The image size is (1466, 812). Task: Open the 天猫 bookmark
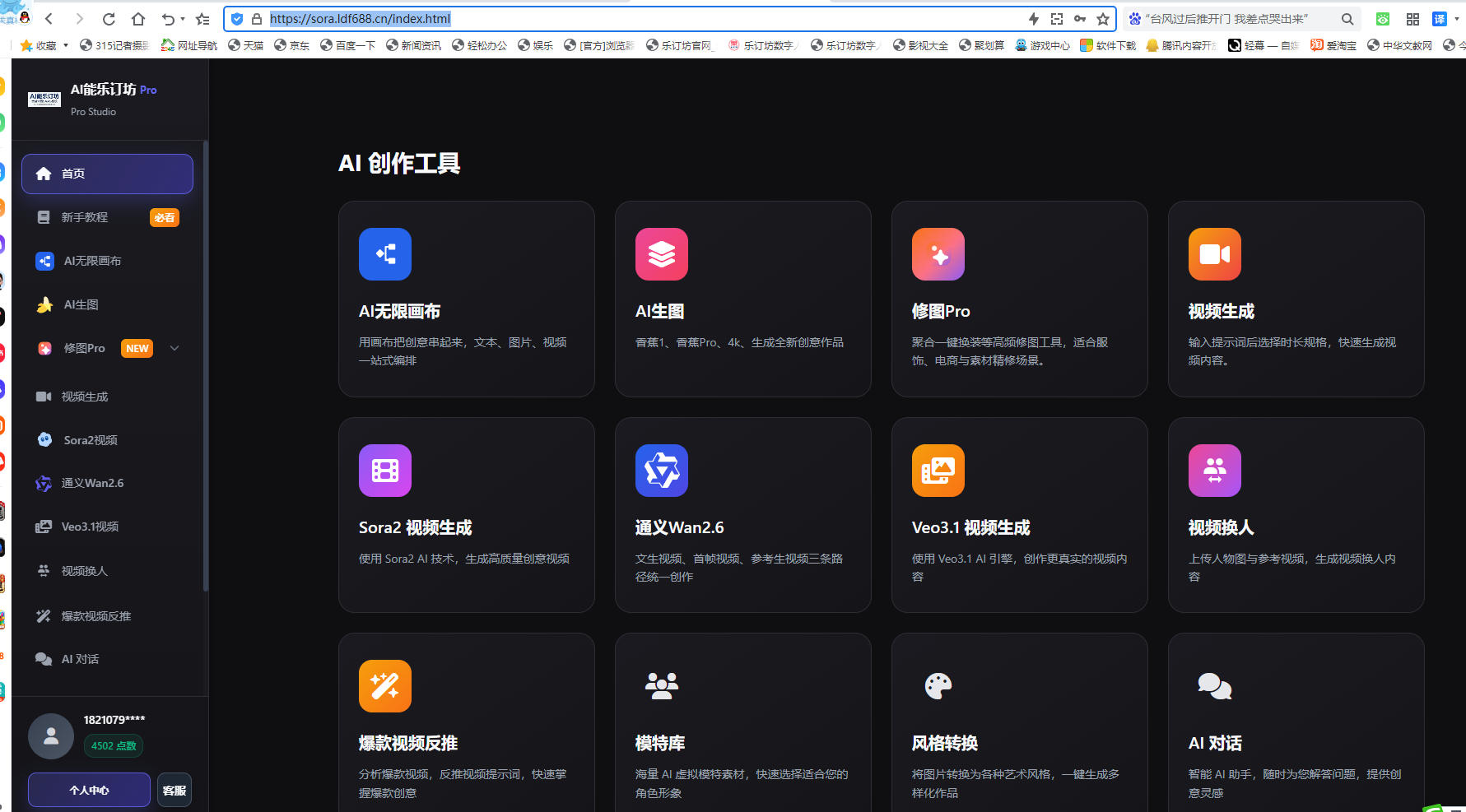click(x=245, y=45)
